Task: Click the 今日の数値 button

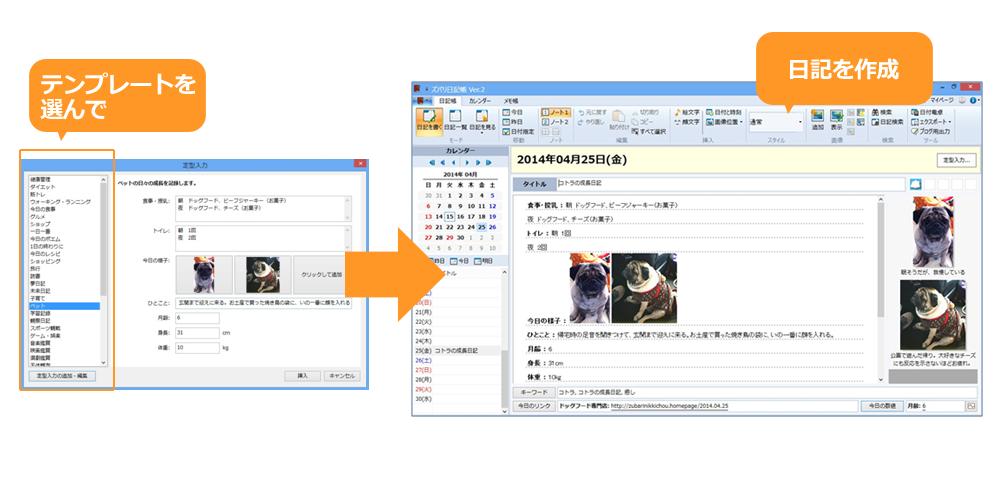Action: 882,406
